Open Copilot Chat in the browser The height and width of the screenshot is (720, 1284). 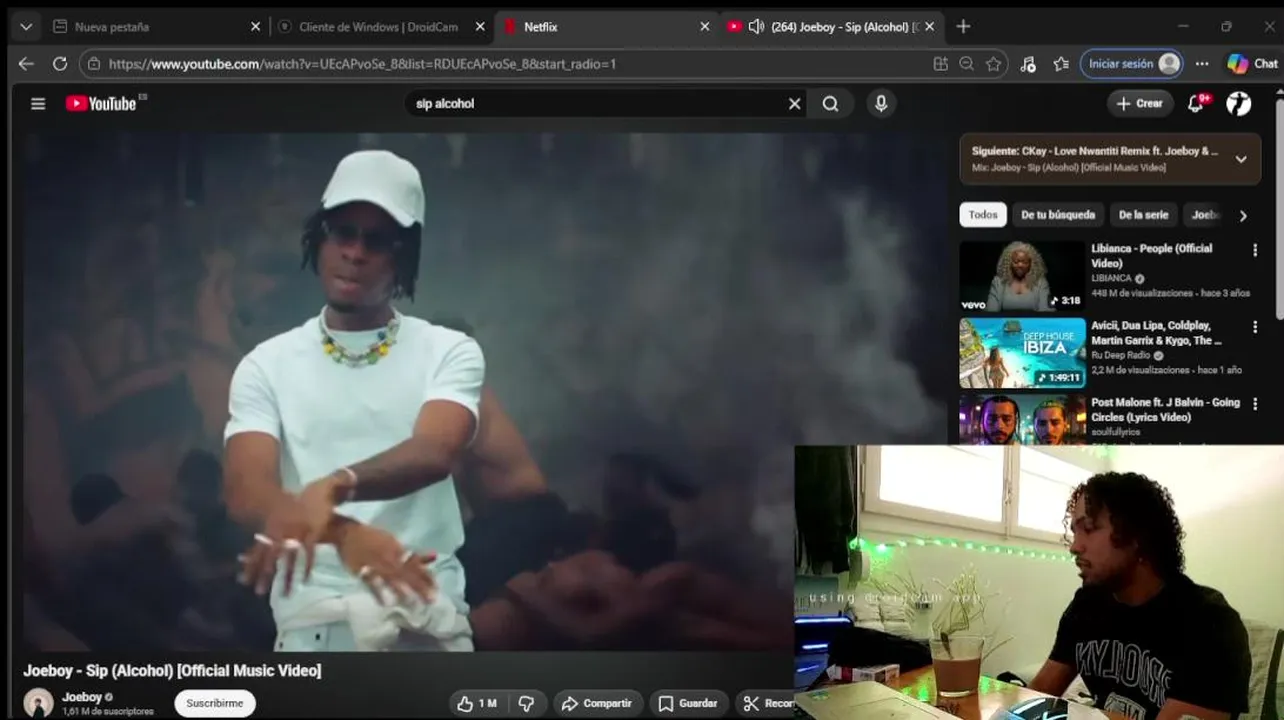pos(1252,64)
